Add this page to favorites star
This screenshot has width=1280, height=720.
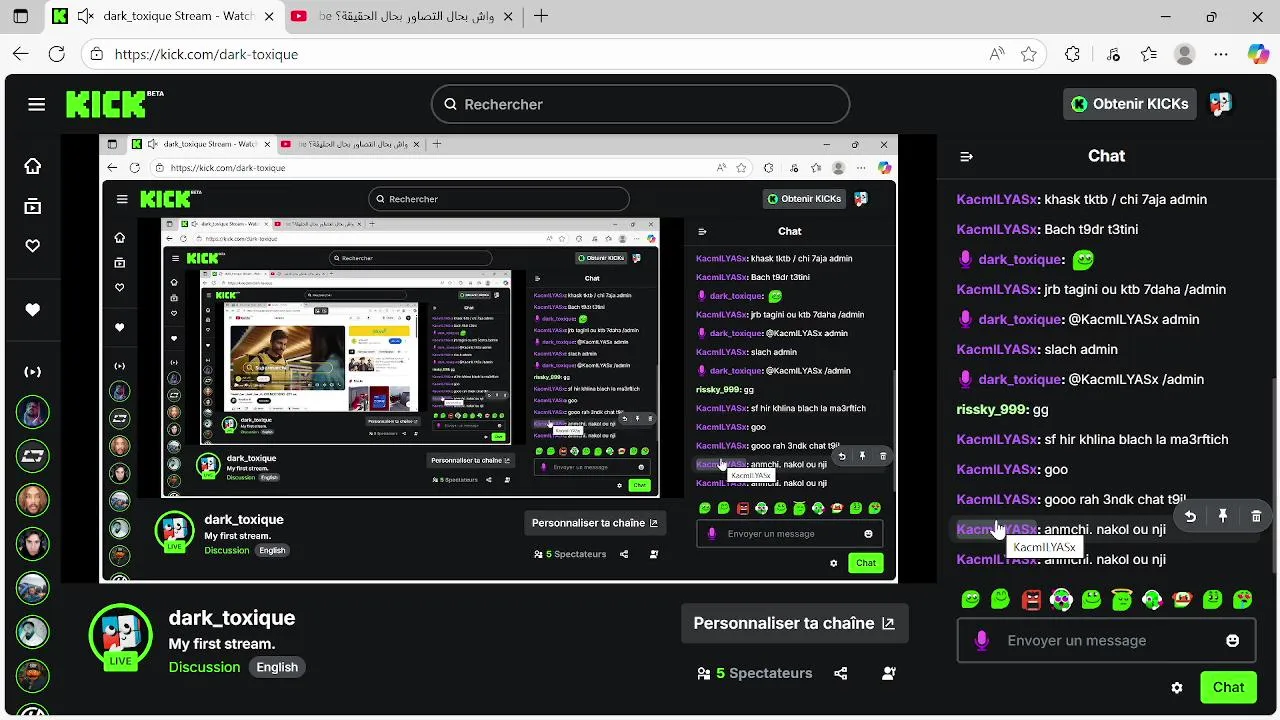click(1029, 54)
